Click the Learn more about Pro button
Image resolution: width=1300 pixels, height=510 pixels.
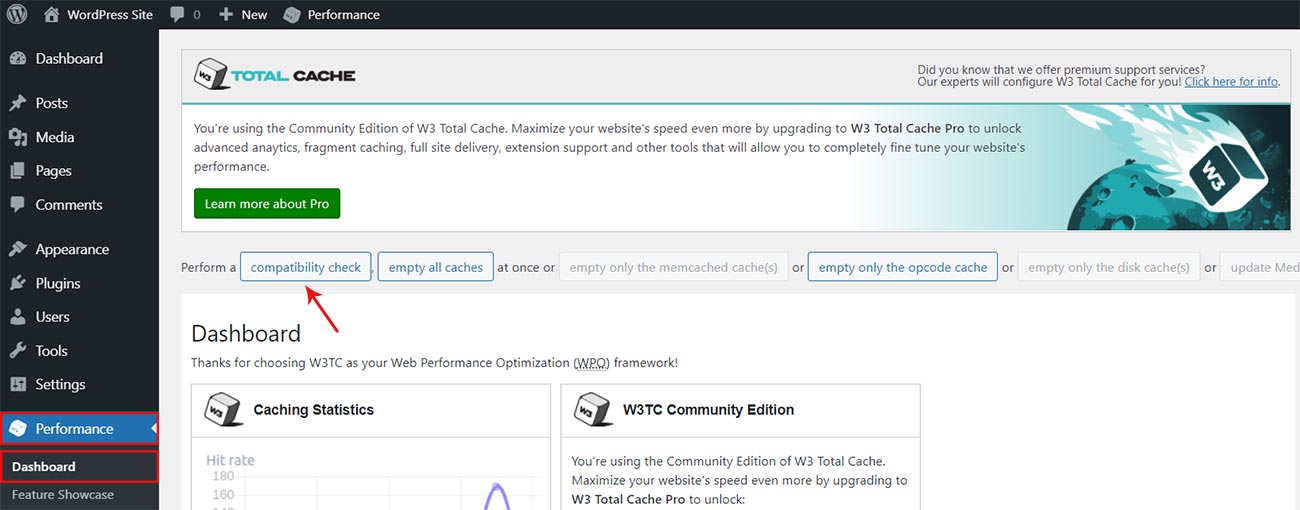pos(267,204)
